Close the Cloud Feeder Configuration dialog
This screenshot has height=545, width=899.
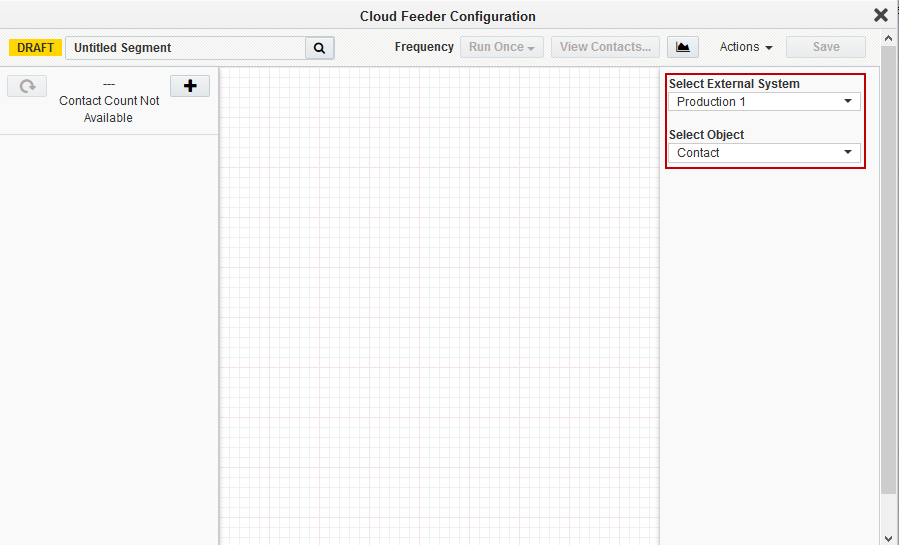(881, 15)
